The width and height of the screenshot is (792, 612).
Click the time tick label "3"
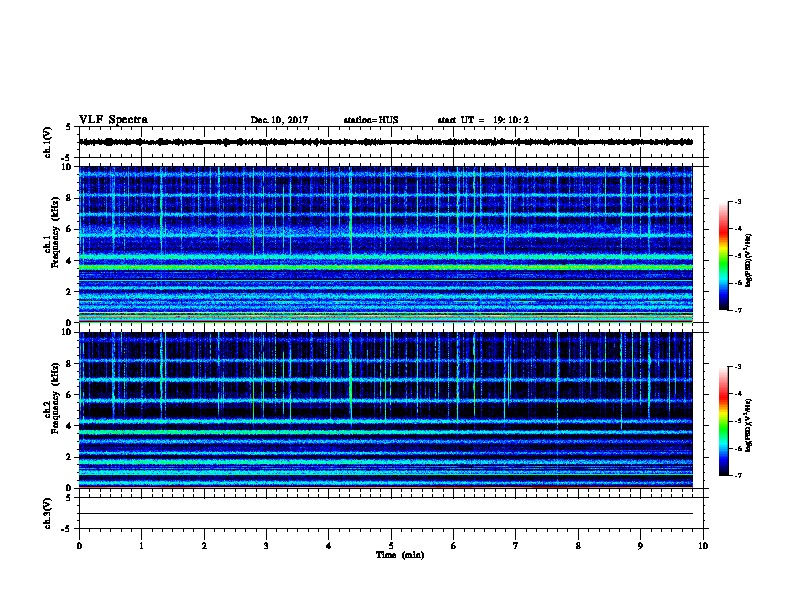[266, 545]
